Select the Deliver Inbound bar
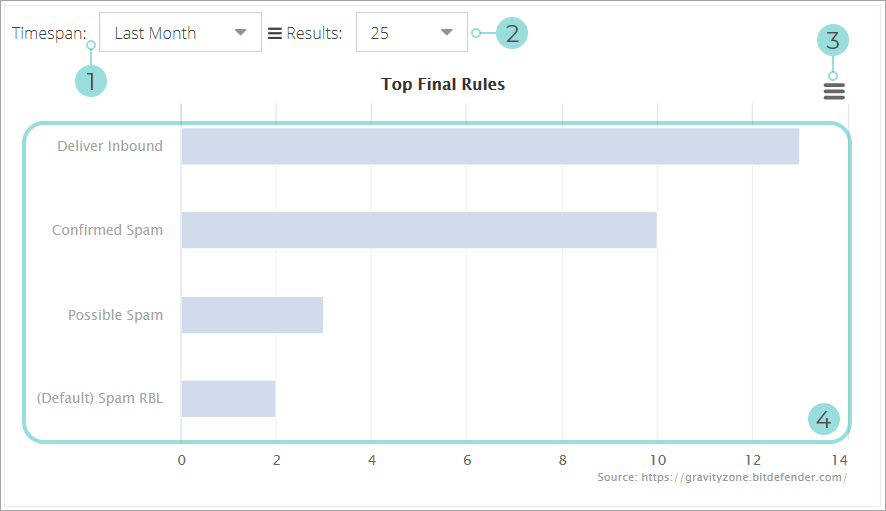Viewport: 886px width, 511px height. pos(490,146)
